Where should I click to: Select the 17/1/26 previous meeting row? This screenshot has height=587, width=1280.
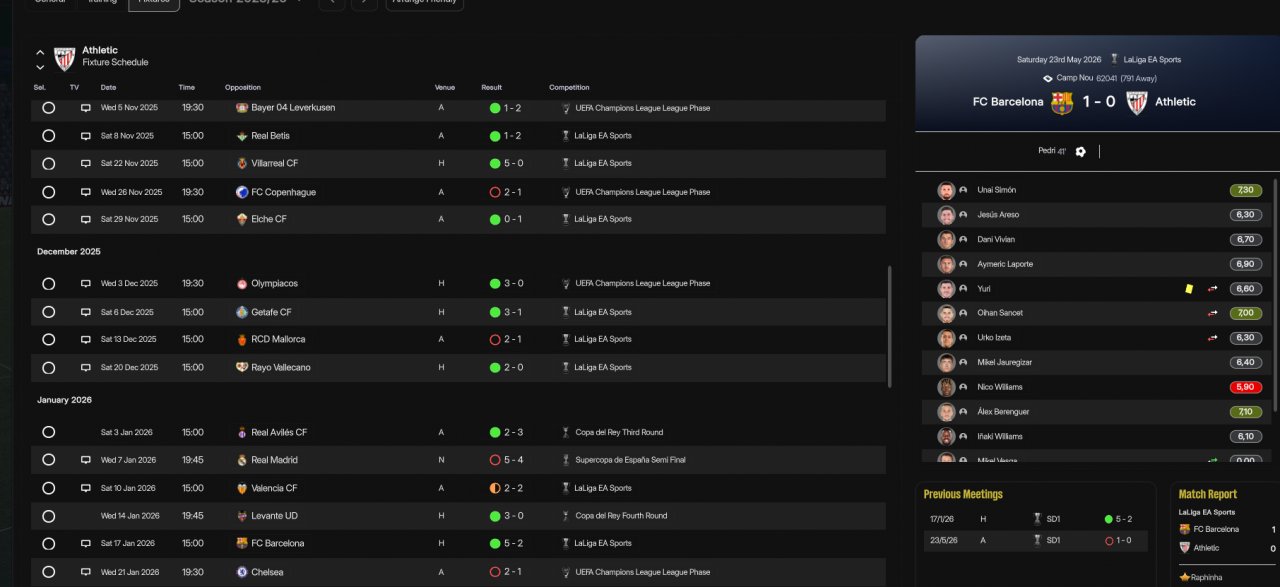pos(1035,519)
